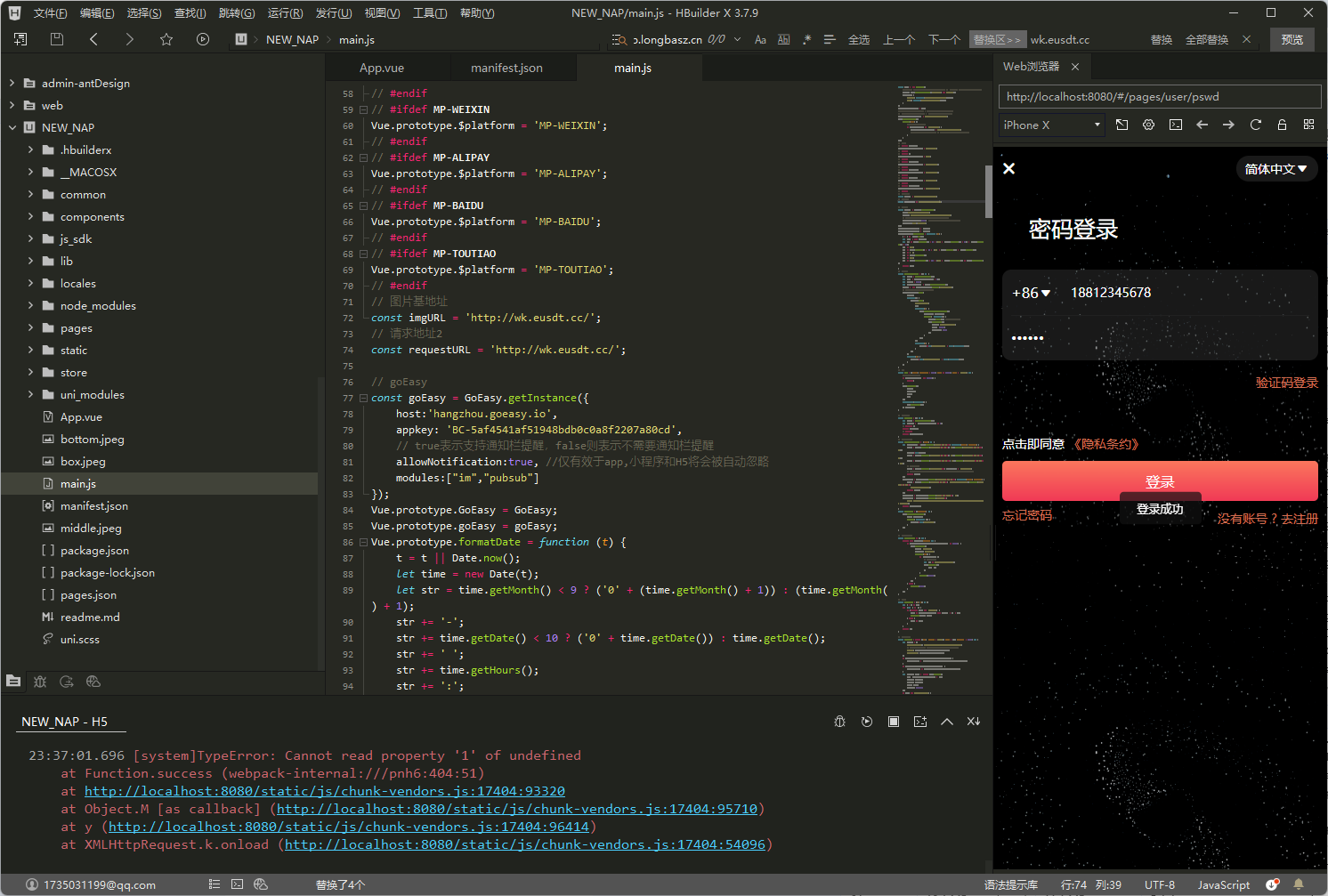This screenshot has width=1328, height=896.
Task: Click the 全部替换 replace all button
Action: tap(1207, 39)
